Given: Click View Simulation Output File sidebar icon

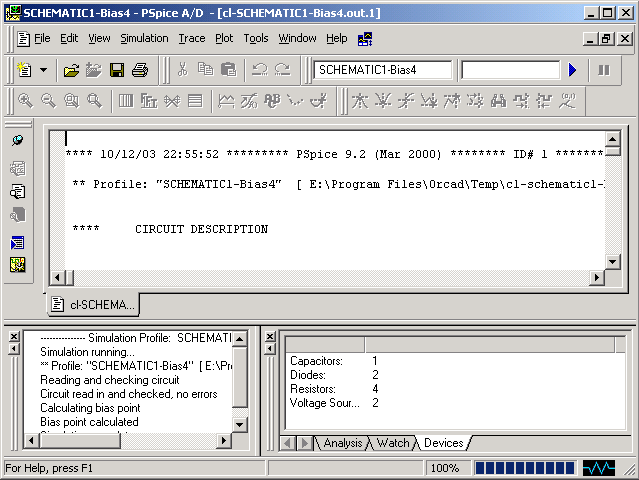Looking at the screenshot, I should (x=18, y=192).
